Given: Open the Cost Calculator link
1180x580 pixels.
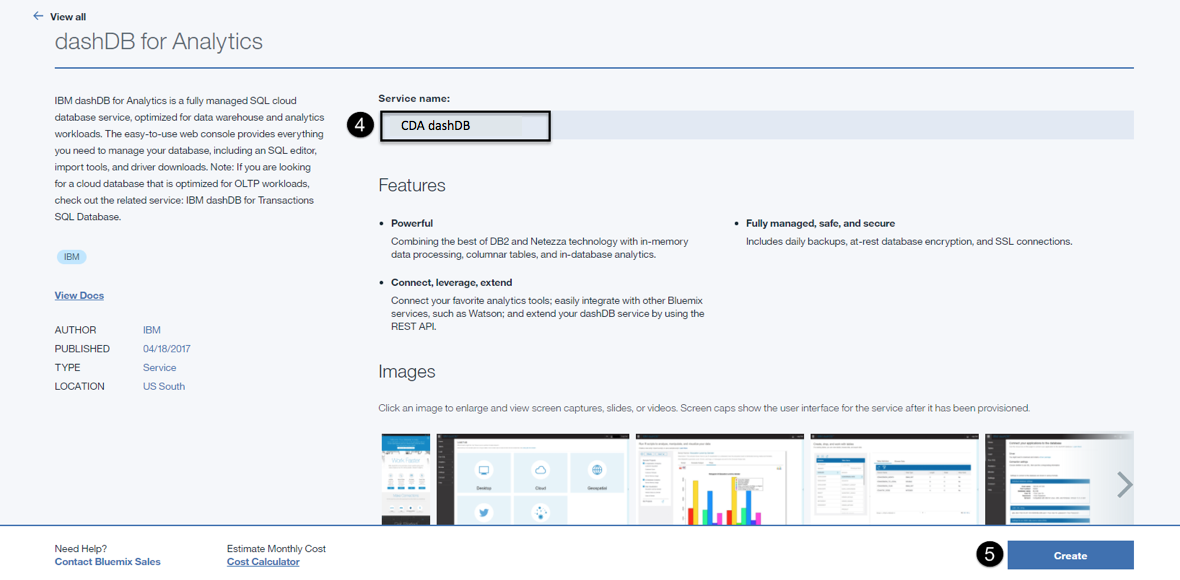Looking at the screenshot, I should pos(263,562).
